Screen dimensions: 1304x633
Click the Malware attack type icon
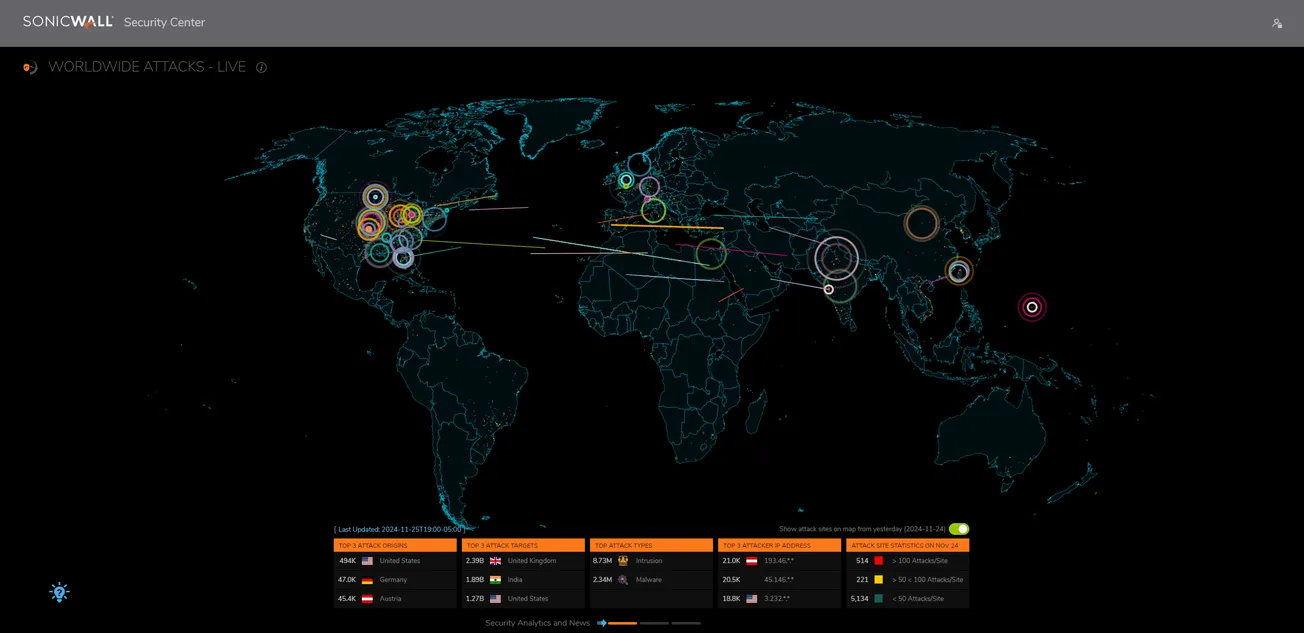pyautogui.click(x=623, y=580)
